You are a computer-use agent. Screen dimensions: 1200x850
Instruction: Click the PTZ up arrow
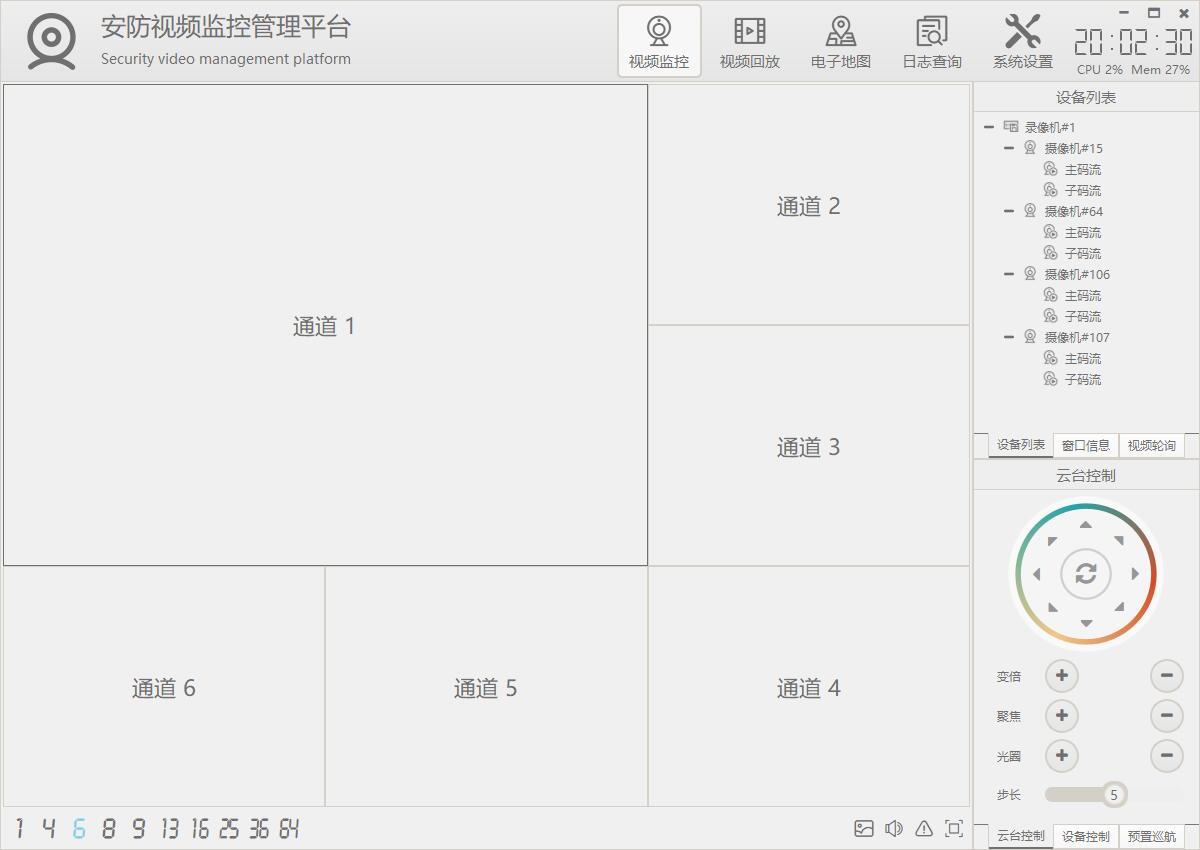[1086, 525]
